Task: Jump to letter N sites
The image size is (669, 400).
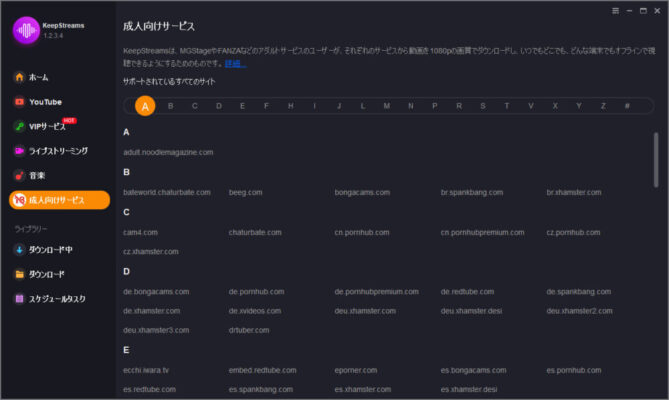Action: pos(410,106)
